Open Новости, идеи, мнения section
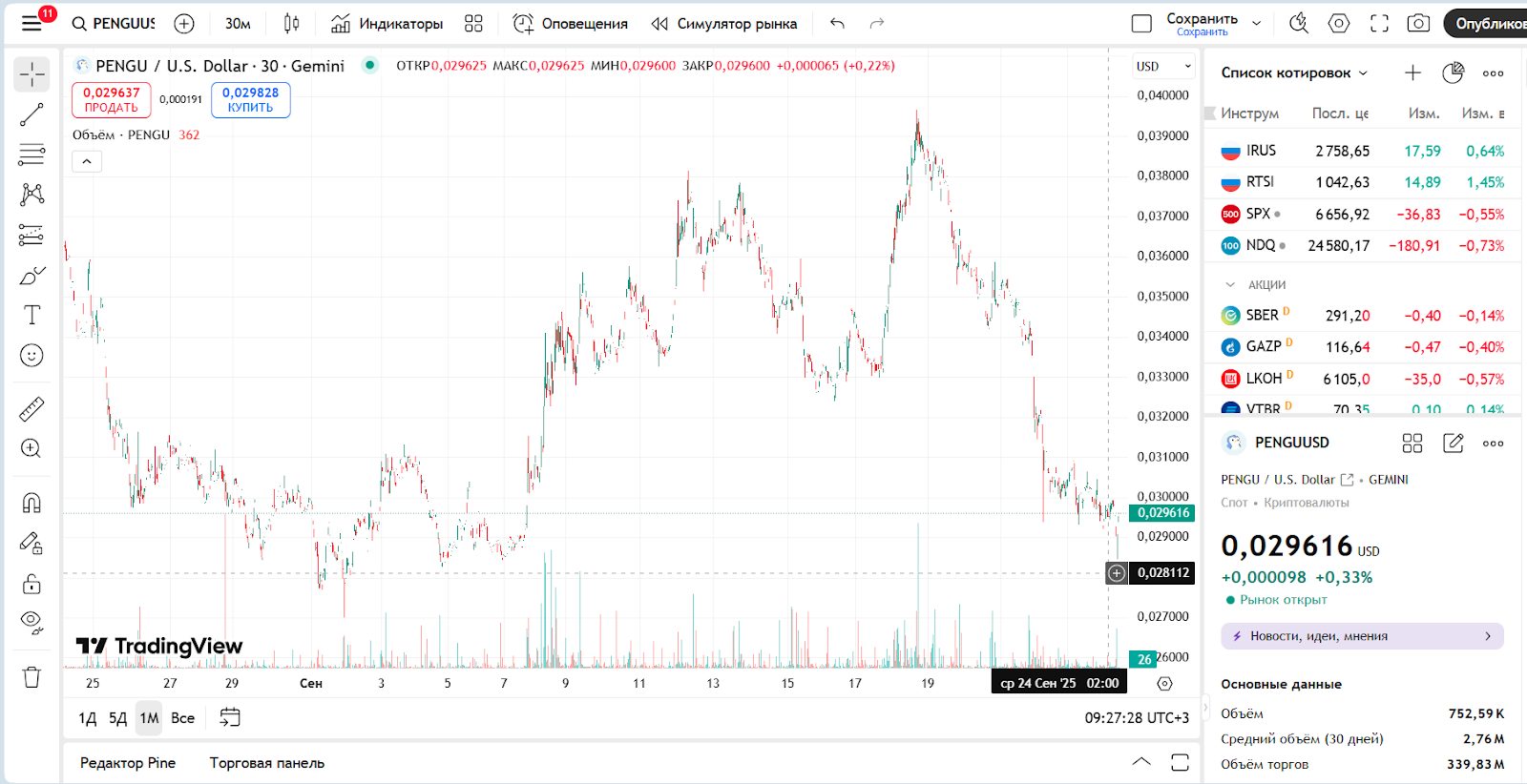Viewport: 1527px width, 784px height. pyautogui.click(x=1362, y=636)
